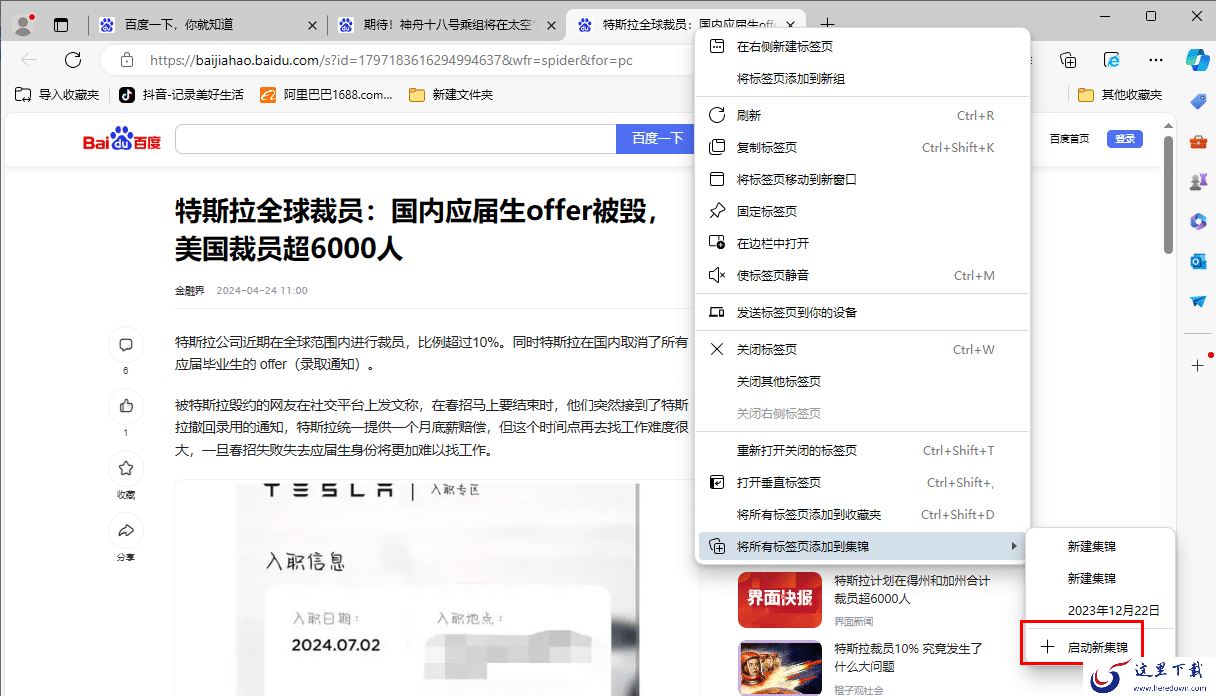Expand 将所有标签页添加到集锦 submenu
Viewport: 1216px width, 696px height.
(862, 547)
